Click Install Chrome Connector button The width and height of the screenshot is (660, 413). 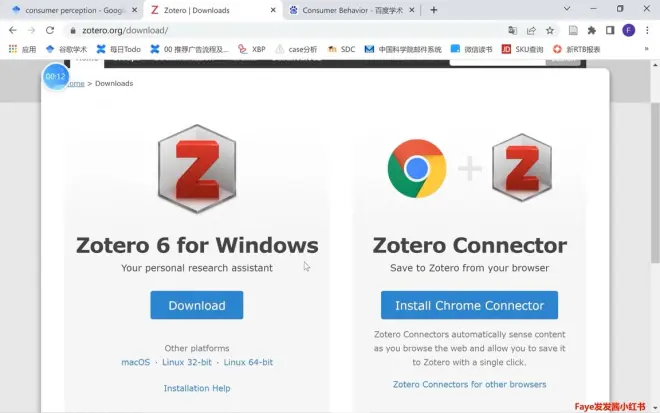pos(469,305)
